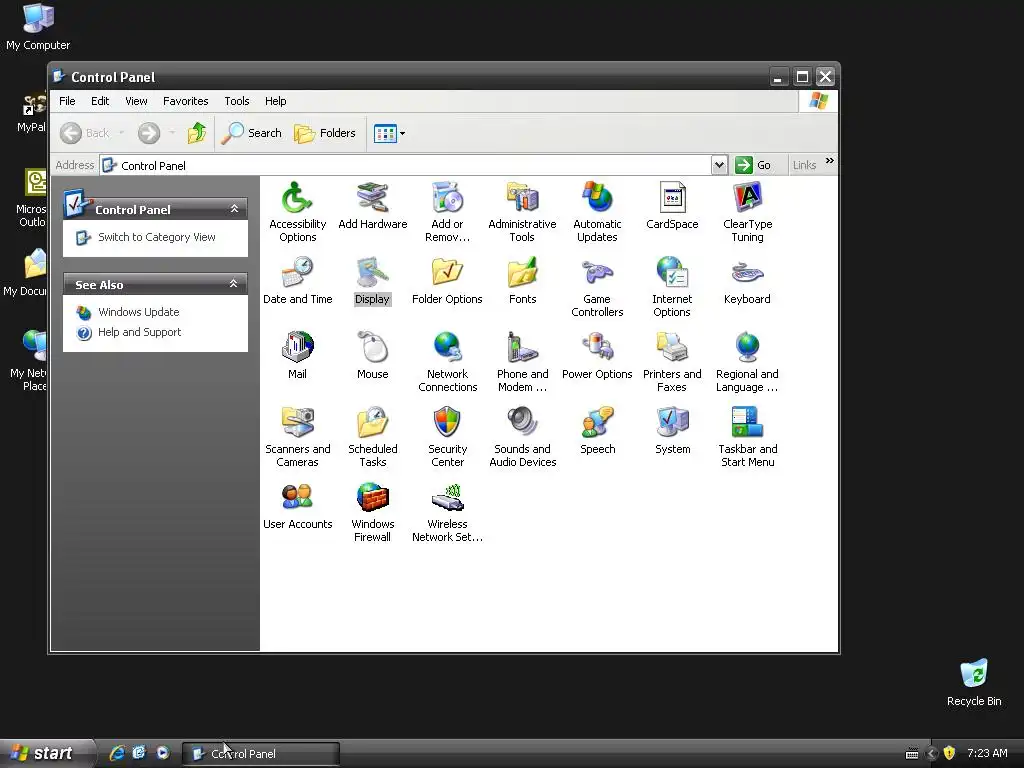Viewport: 1024px width, 768px height.
Task: Click Control Panel taskbar button
Action: (261, 754)
